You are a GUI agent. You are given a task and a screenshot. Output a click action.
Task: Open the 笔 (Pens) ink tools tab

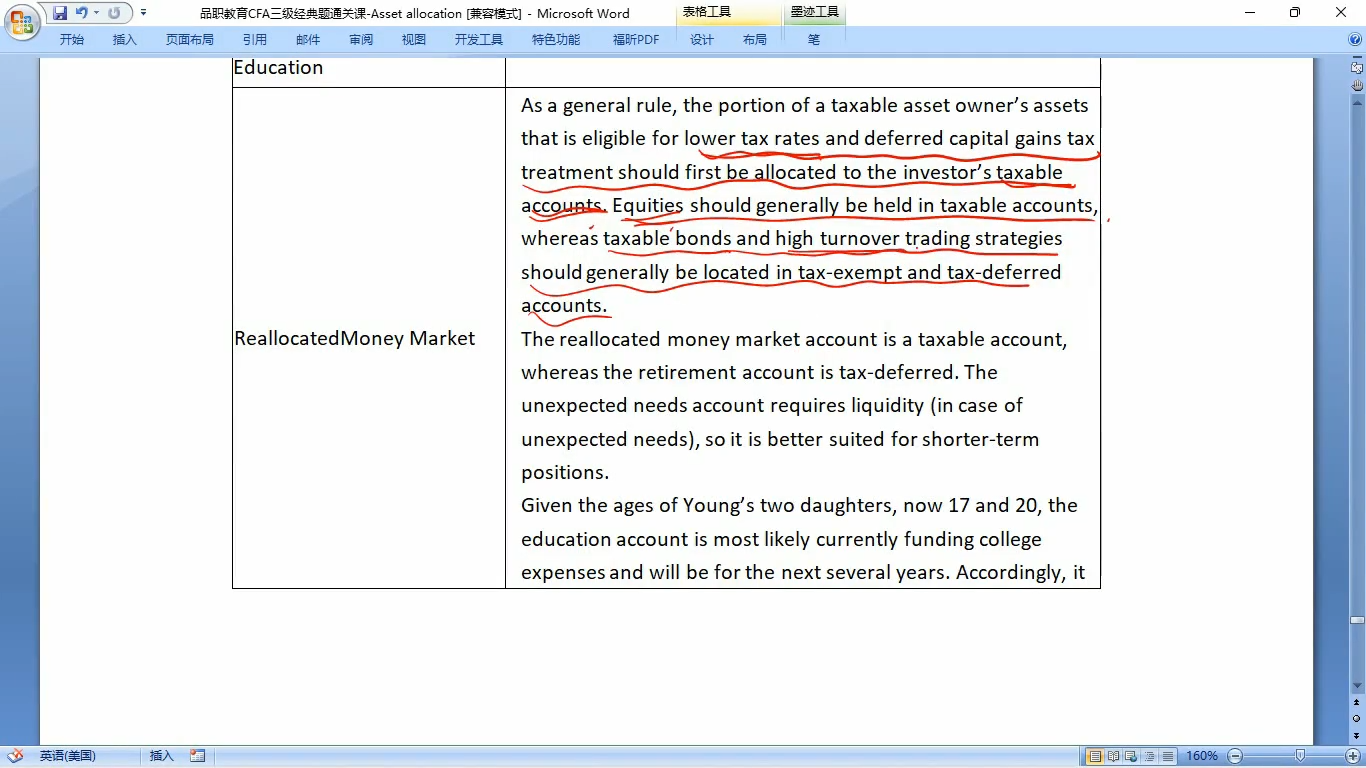point(814,40)
